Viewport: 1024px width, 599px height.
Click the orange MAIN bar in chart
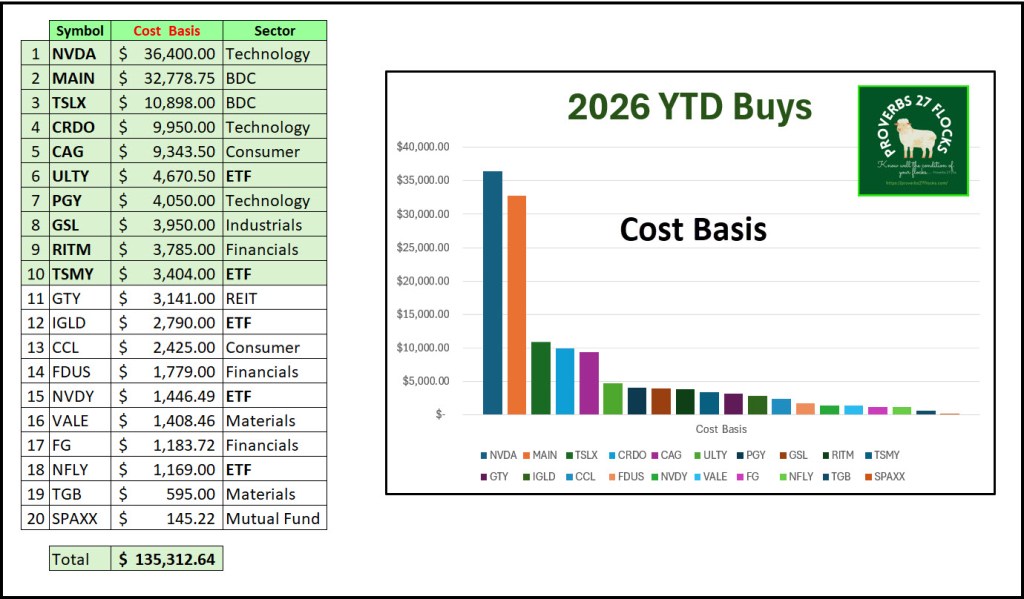(516, 304)
